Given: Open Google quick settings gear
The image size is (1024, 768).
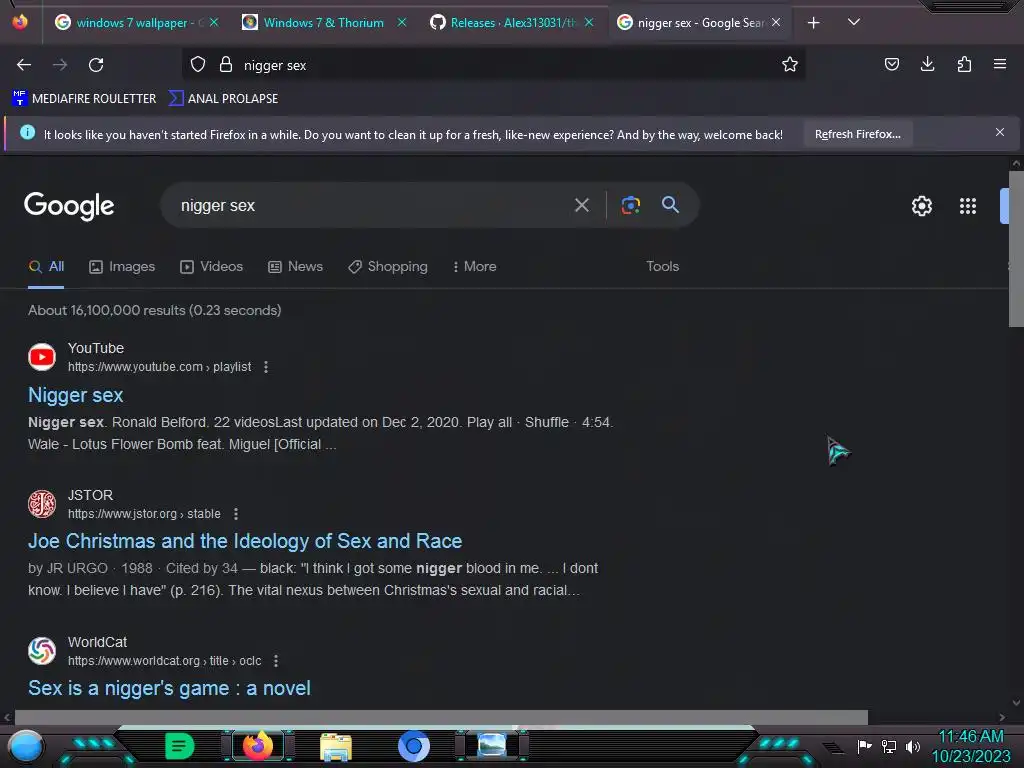Looking at the screenshot, I should click(921, 206).
